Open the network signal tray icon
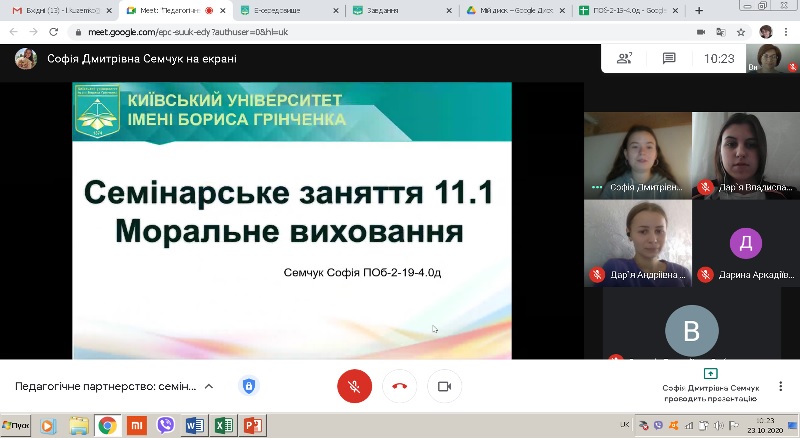Image resolution: width=800 pixels, height=438 pixels. [x=689, y=425]
